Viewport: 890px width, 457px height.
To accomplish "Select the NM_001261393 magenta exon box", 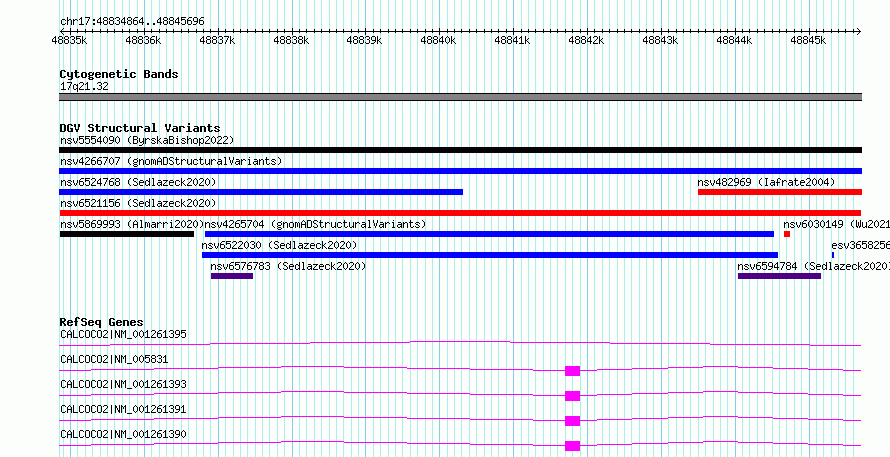I will click(572, 396).
